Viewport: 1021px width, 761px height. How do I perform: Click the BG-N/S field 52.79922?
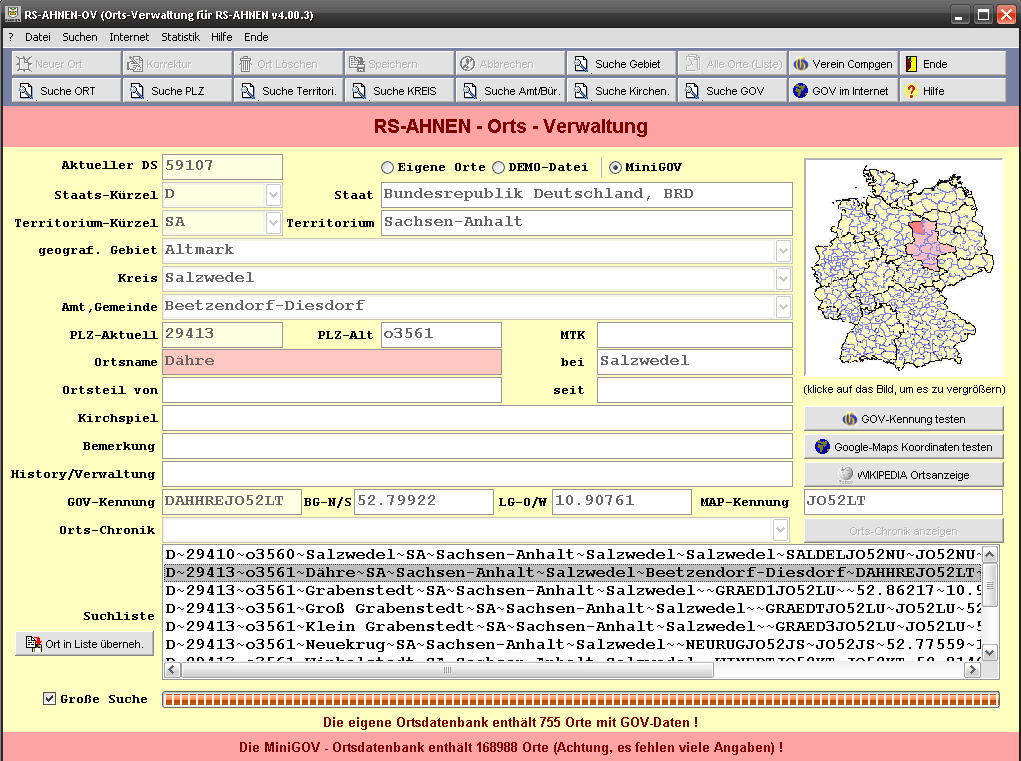(x=424, y=502)
